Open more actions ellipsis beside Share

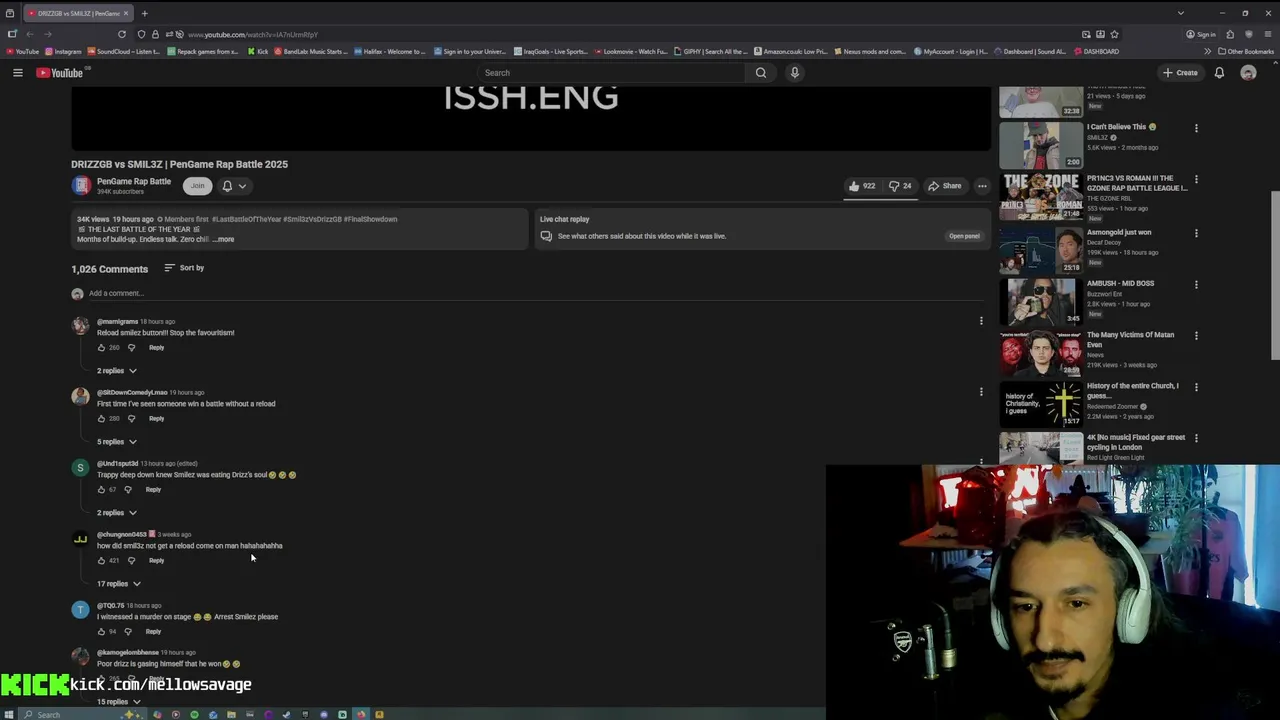click(982, 186)
